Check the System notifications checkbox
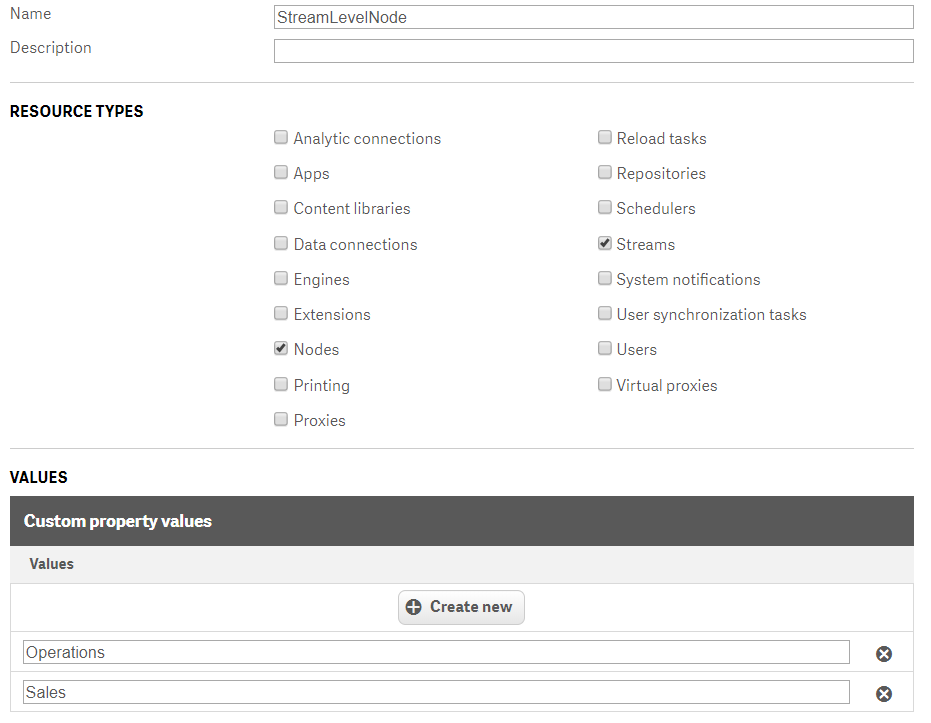Screen dimensions: 931x723 [605, 279]
